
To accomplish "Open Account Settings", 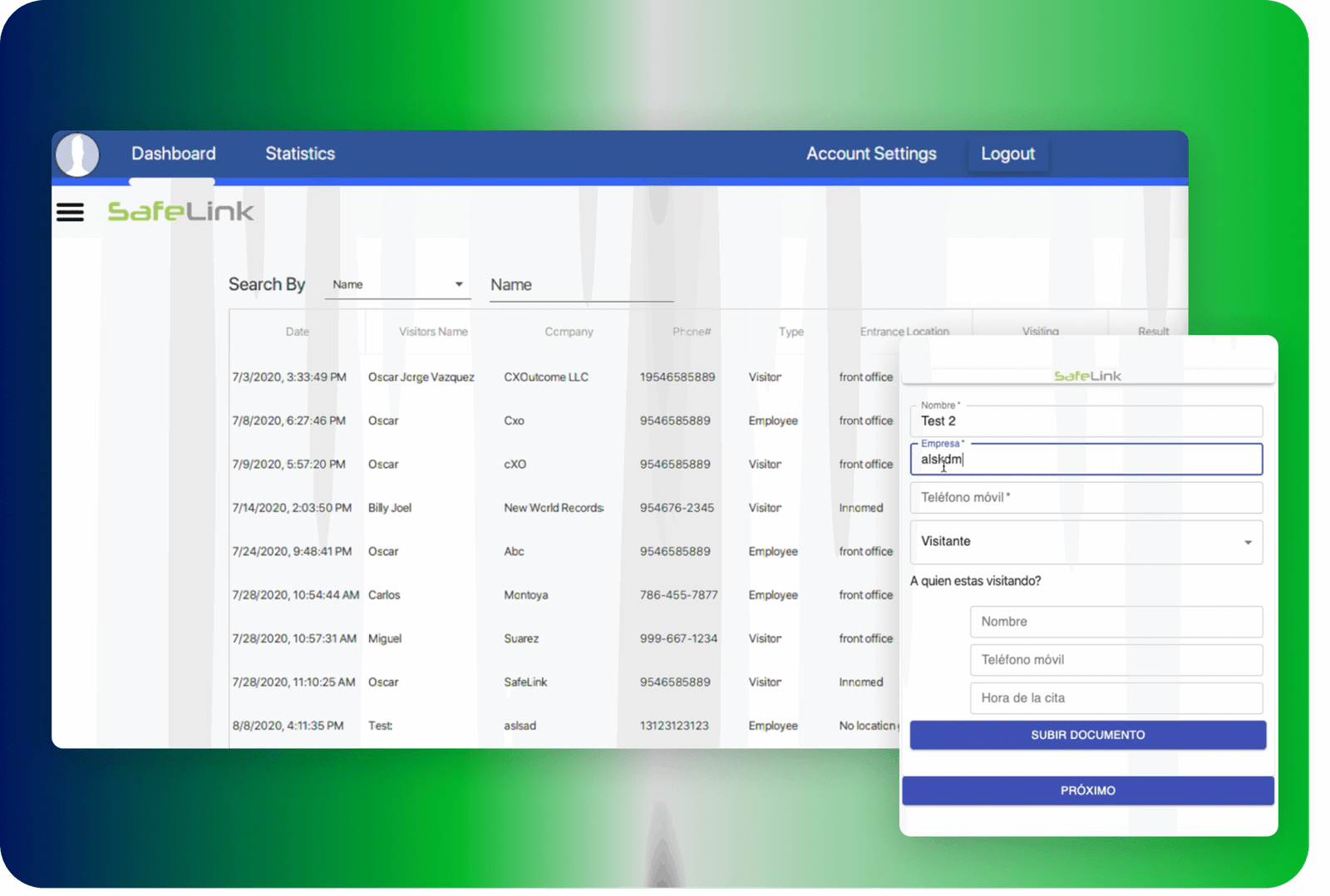I will [x=870, y=154].
